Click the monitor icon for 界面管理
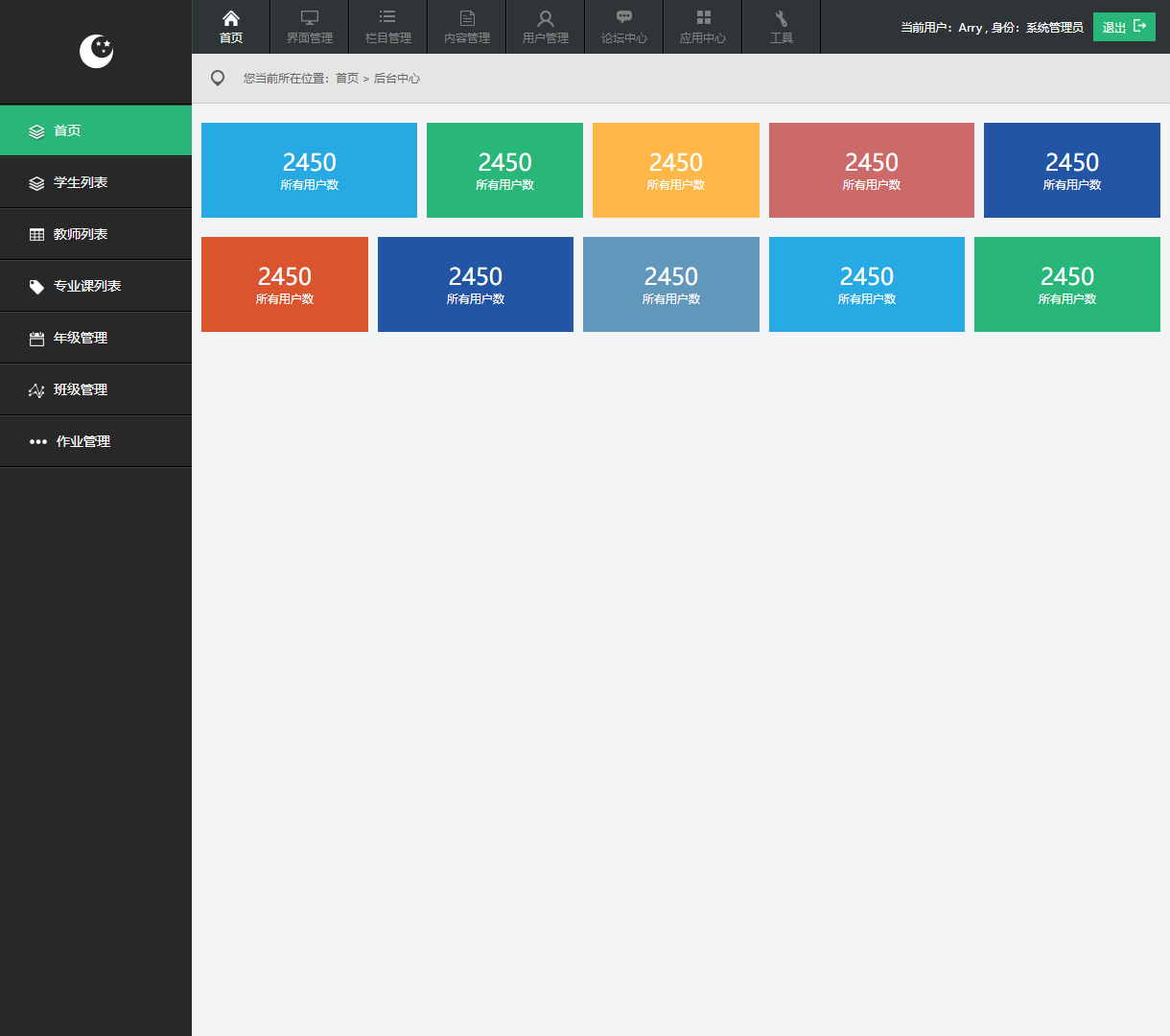Viewport: 1170px width, 1036px height. (x=310, y=18)
